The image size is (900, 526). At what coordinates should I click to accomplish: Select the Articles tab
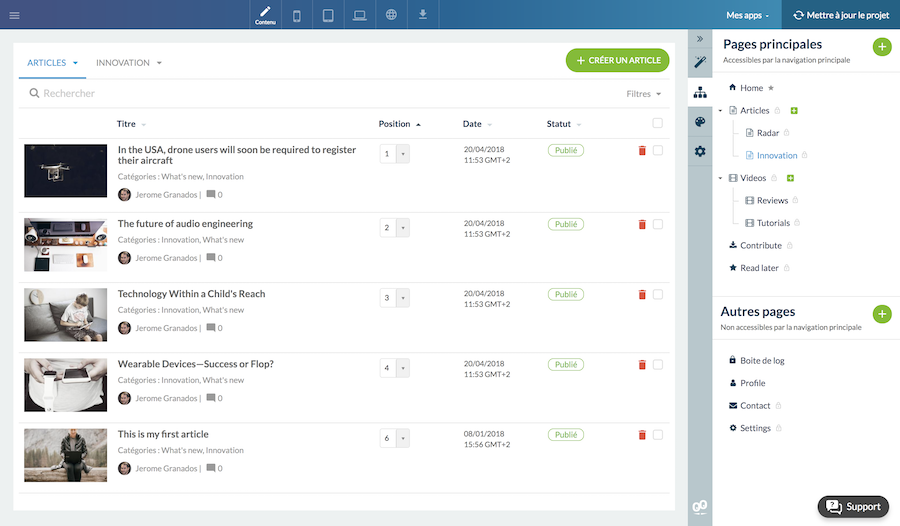pos(51,63)
